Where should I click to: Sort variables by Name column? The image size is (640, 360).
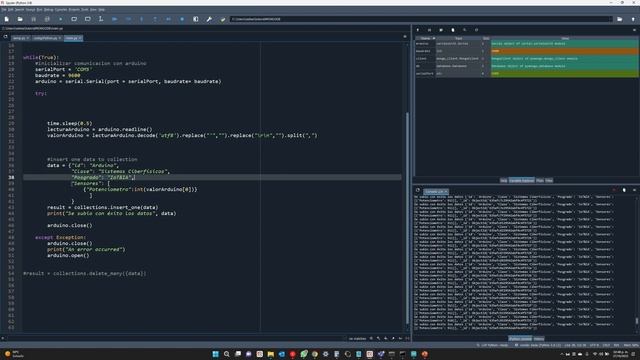(x=426, y=38)
